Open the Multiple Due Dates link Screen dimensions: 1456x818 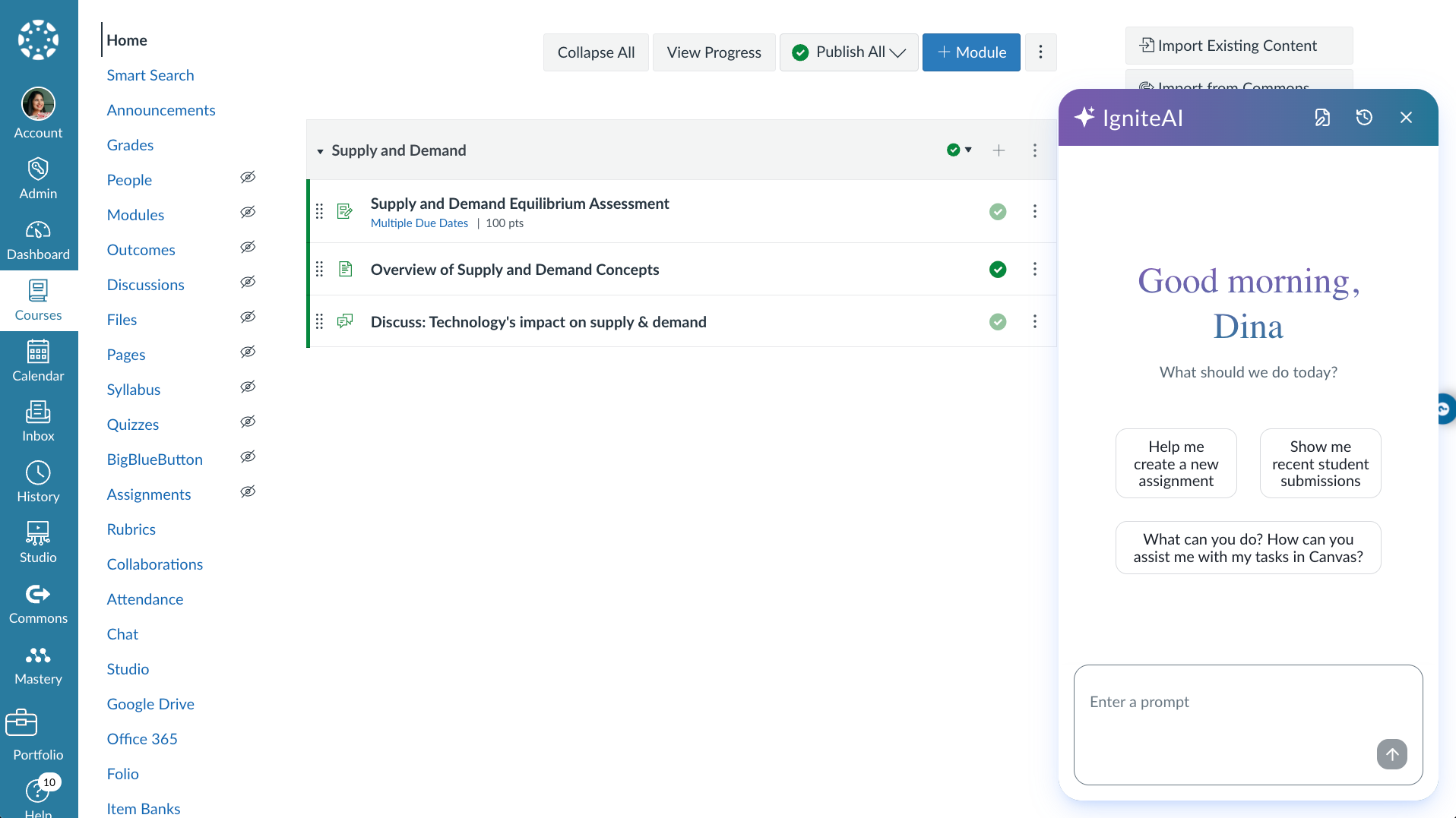coord(419,223)
